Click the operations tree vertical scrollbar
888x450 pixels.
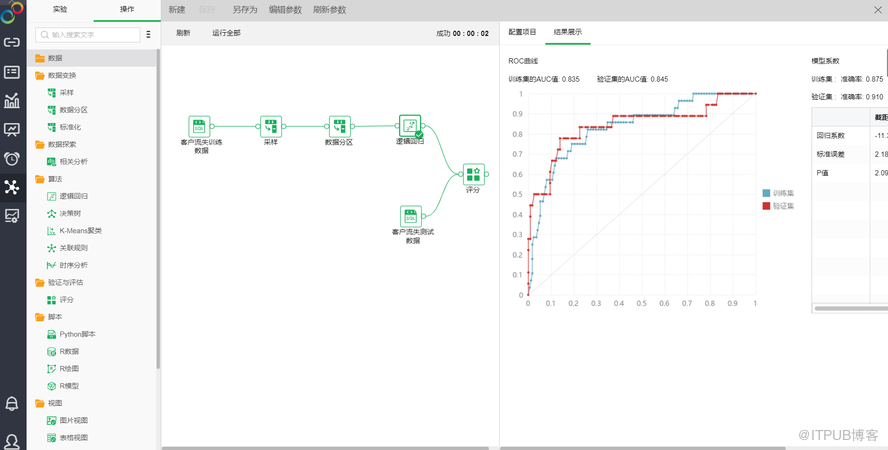(x=158, y=209)
